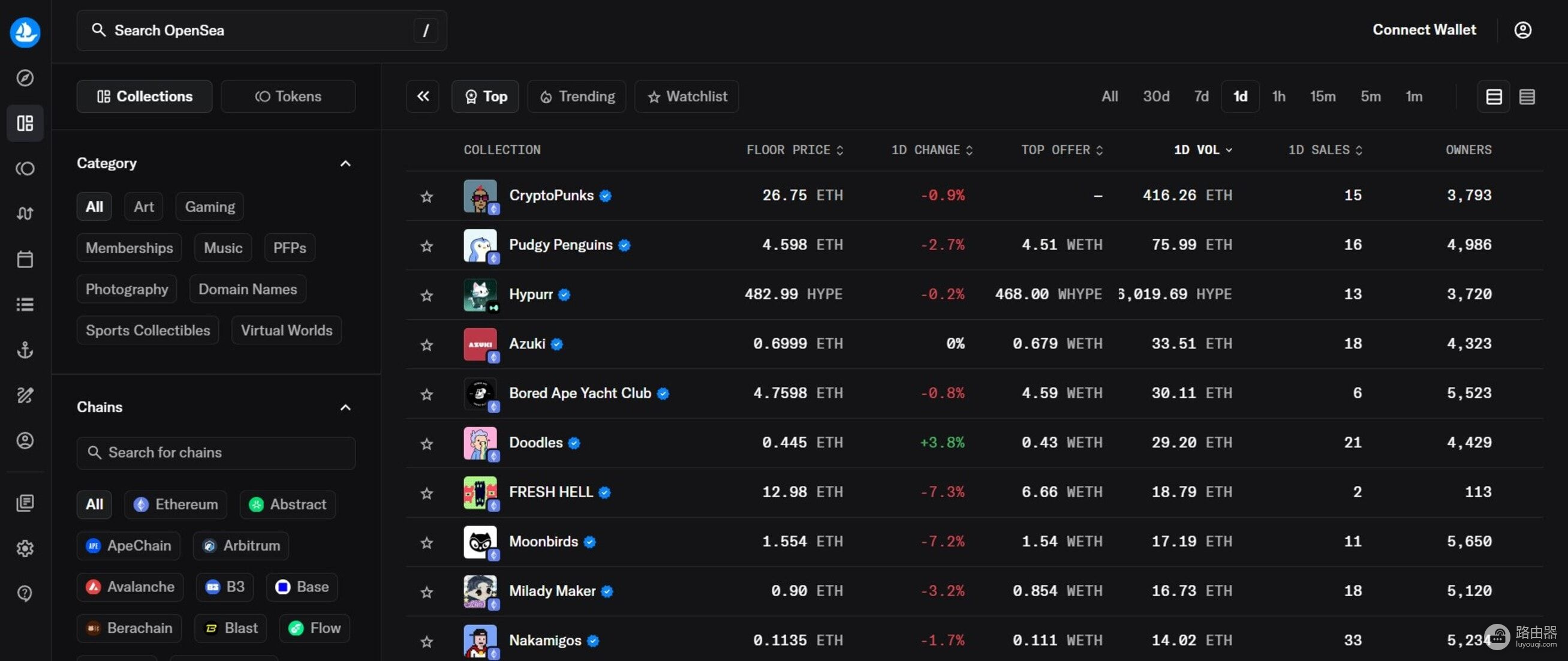This screenshot has width=1568, height=661.
Task: Open the OpenSea home logo
Action: (x=25, y=32)
